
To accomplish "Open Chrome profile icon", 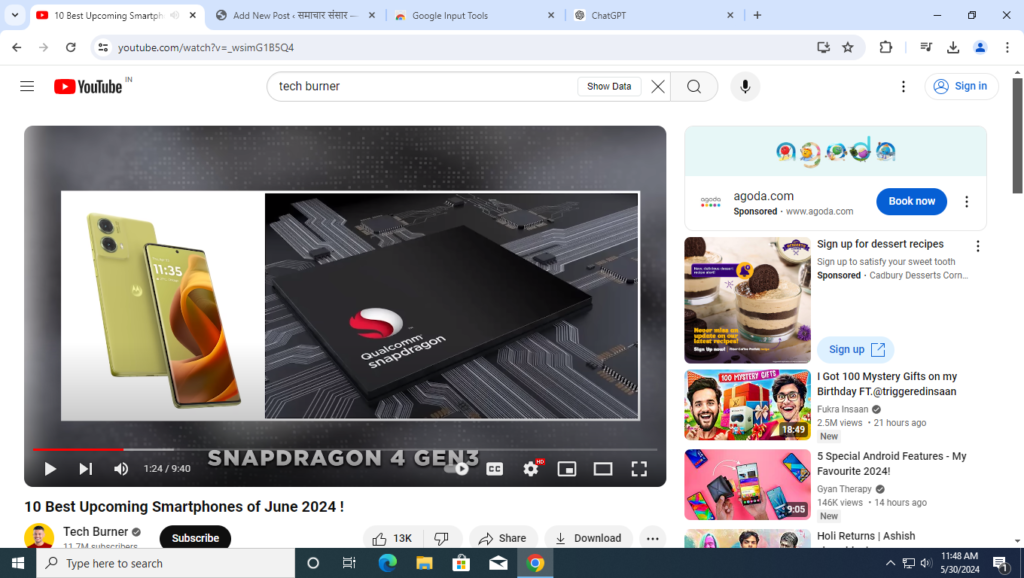I will click(x=980, y=47).
